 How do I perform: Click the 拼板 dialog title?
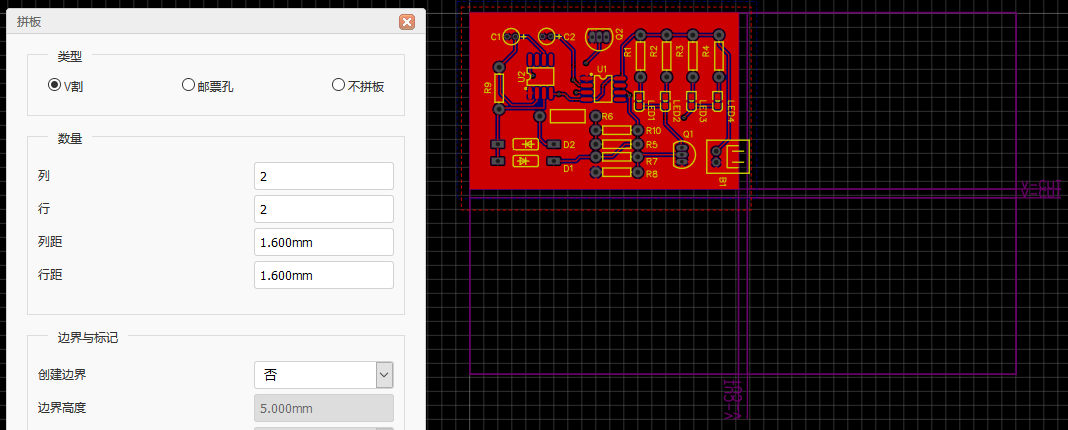[x=29, y=22]
